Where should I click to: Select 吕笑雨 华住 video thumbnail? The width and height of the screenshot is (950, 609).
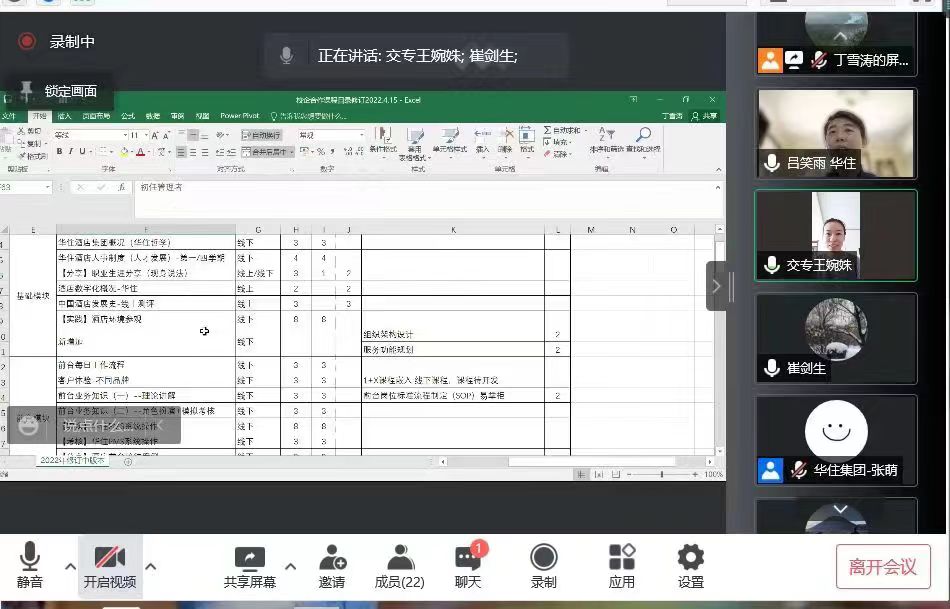[x=836, y=133]
